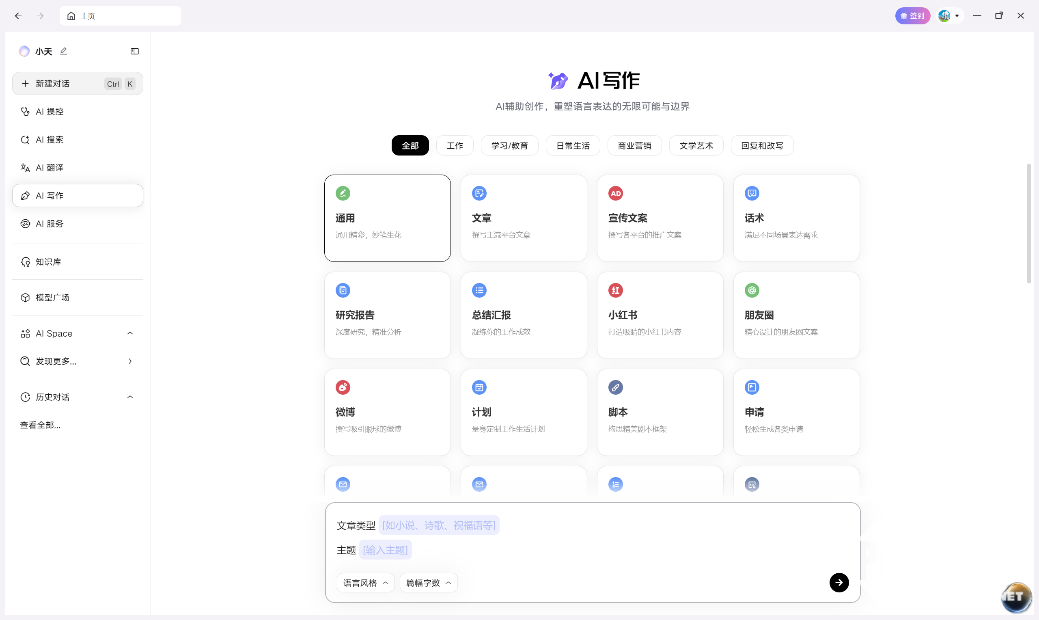
Task: Click the black send arrow button
Action: [x=839, y=582]
